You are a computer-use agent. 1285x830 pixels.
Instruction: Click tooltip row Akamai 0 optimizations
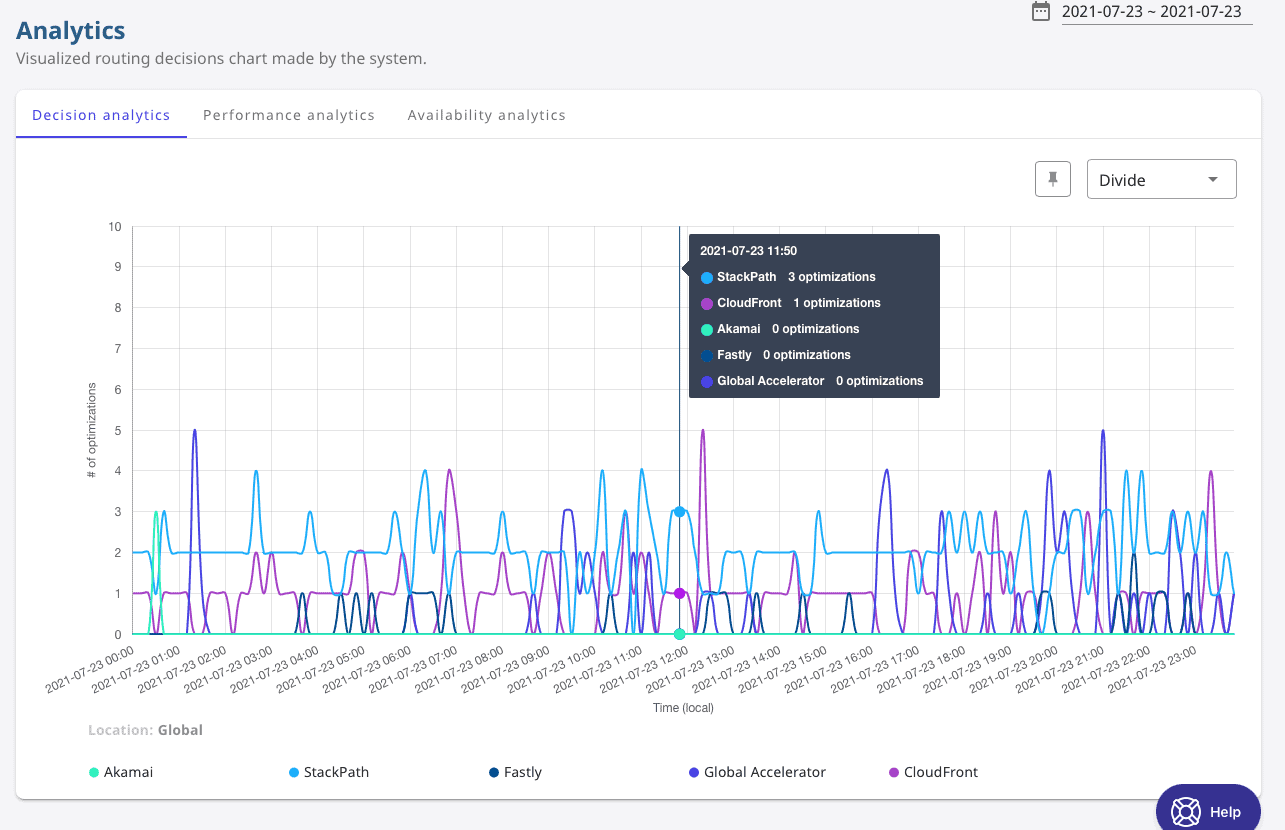click(x=780, y=329)
